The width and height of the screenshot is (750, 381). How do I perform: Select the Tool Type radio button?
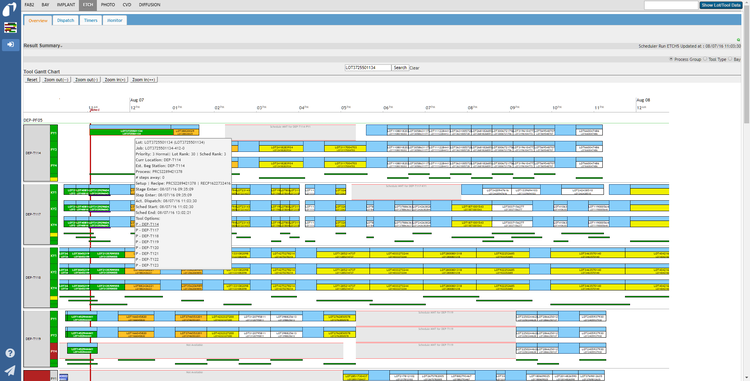(x=705, y=59)
